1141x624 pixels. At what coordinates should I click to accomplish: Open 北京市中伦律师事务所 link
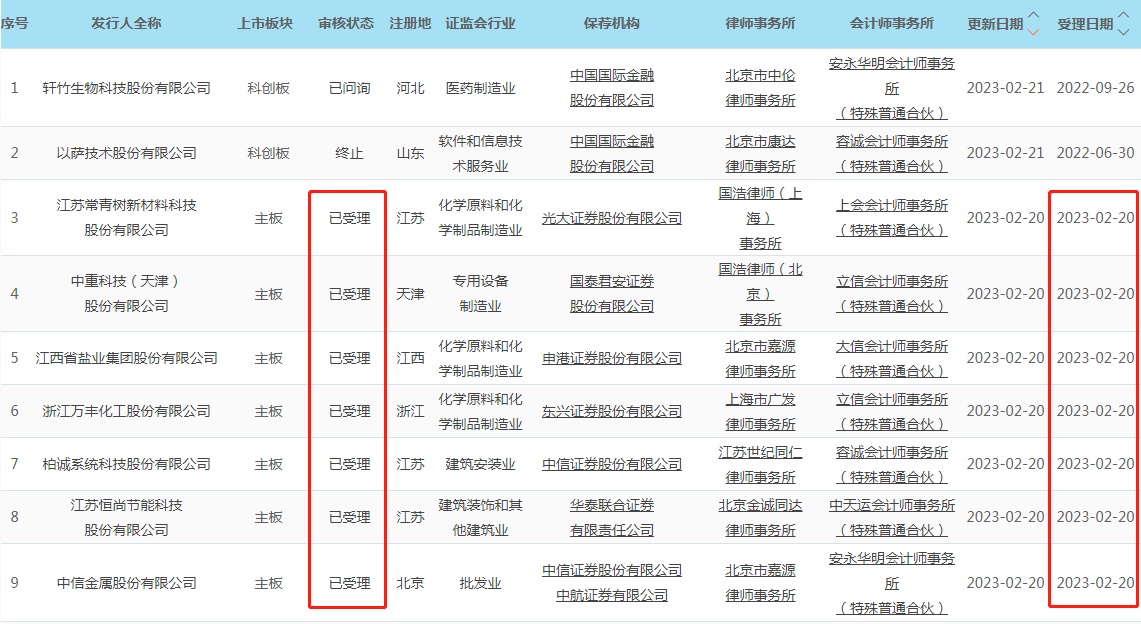(x=760, y=88)
